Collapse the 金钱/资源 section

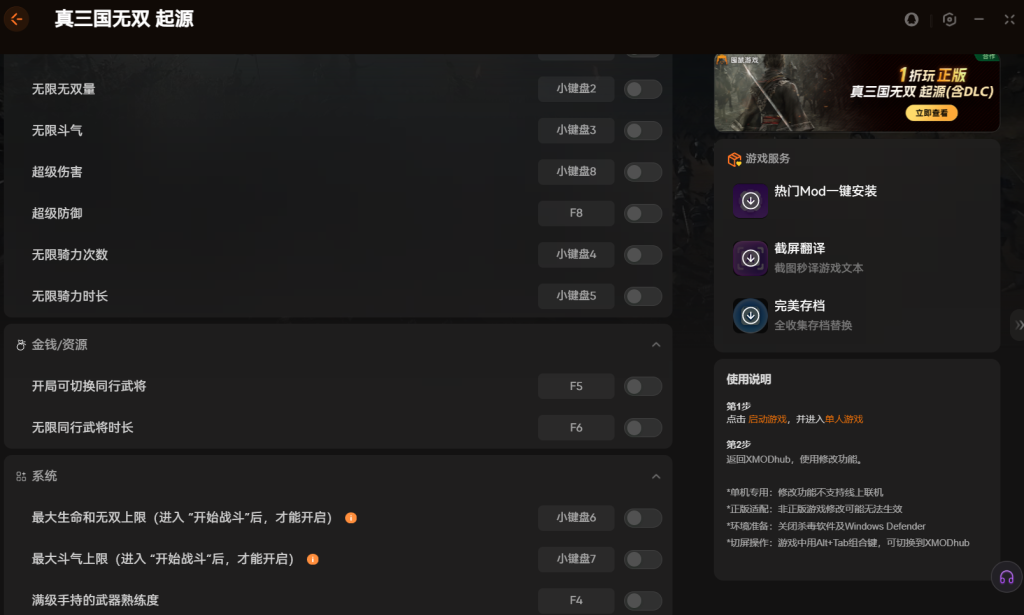tap(656, 345)
